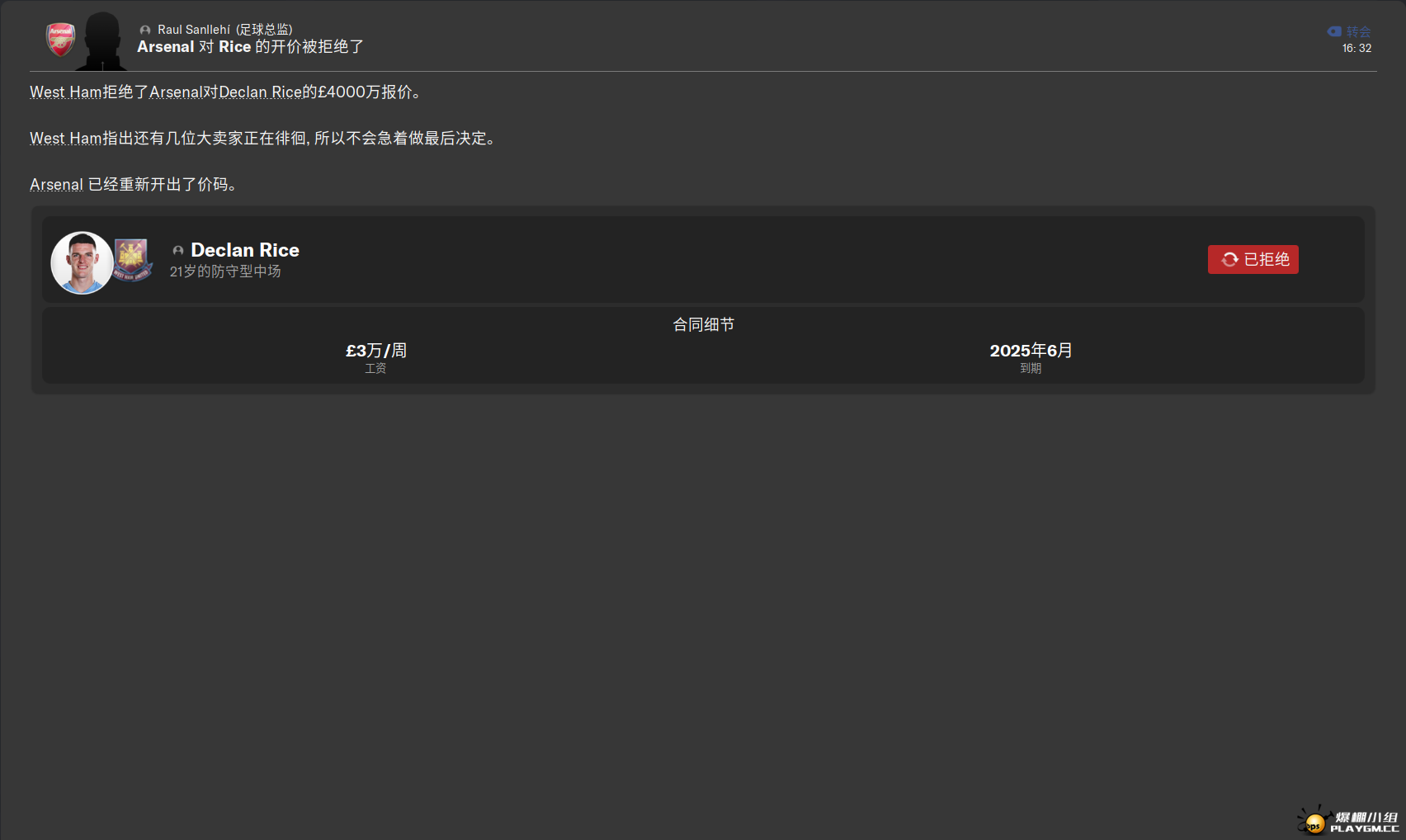Open Declan Rice's circular player photo
1406x840 pixels.
tap(82, 262)
